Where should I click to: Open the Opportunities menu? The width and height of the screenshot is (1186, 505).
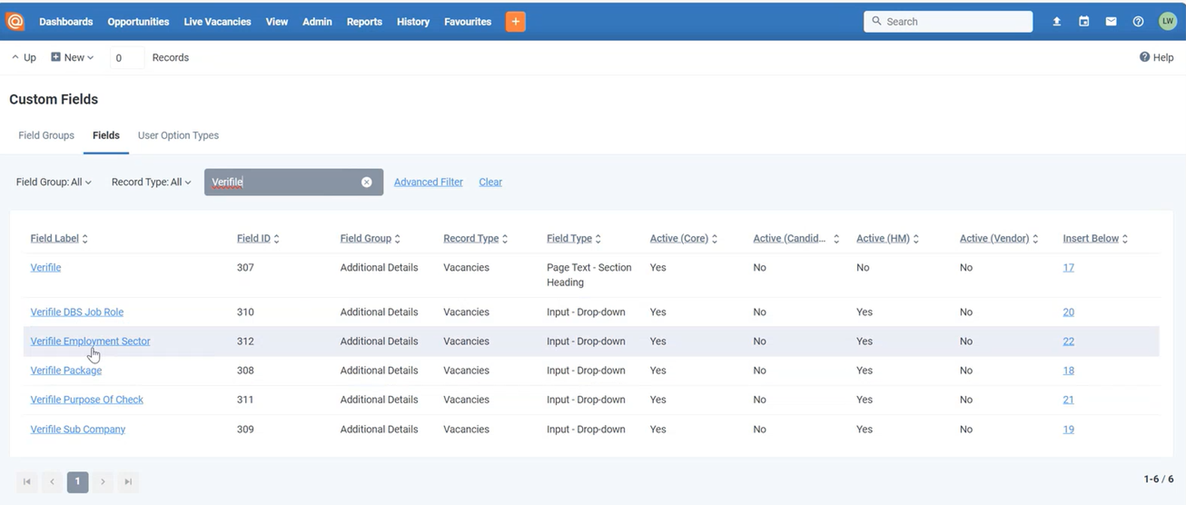(138, 22)
